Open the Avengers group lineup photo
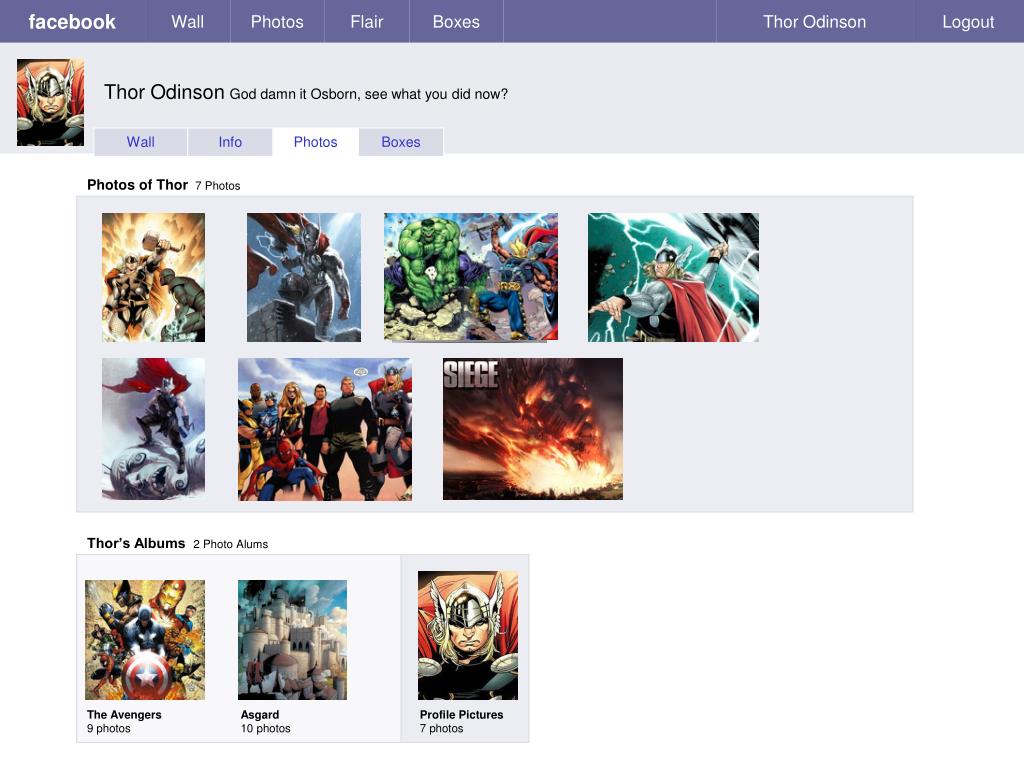Viewport: 1024px width, 768px height. pyautogui.click(x=325, y=429)
